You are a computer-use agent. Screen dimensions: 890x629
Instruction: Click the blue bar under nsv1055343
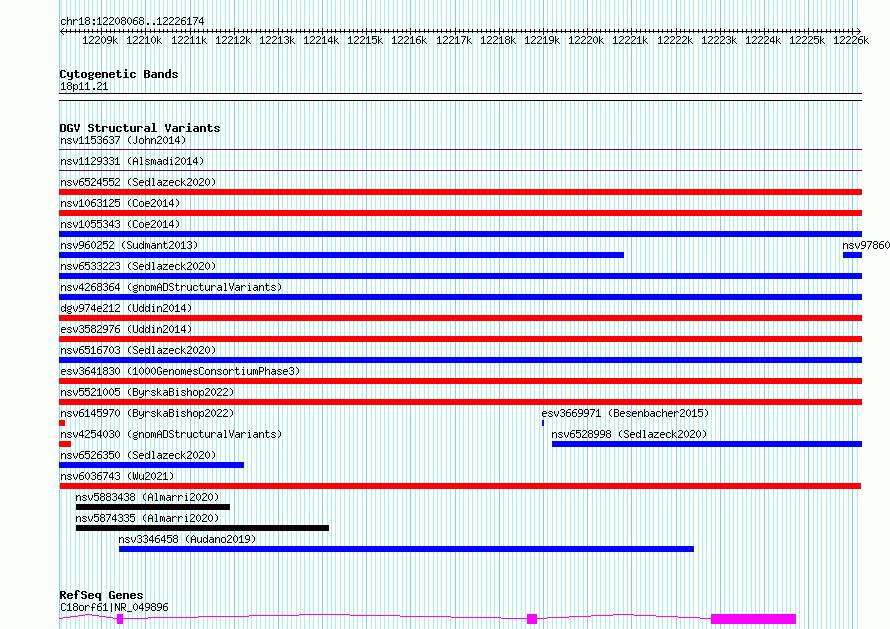point(460,234)
